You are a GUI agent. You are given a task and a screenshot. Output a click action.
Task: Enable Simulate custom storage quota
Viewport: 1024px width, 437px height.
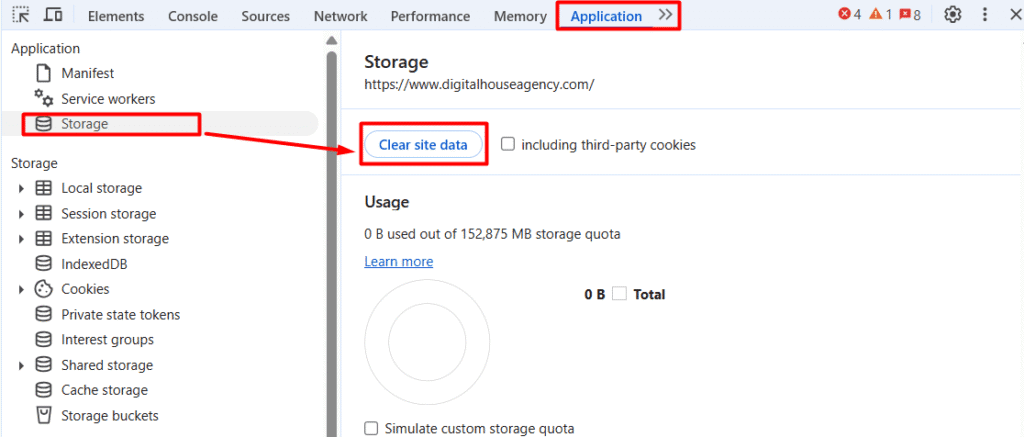(372, 428)
